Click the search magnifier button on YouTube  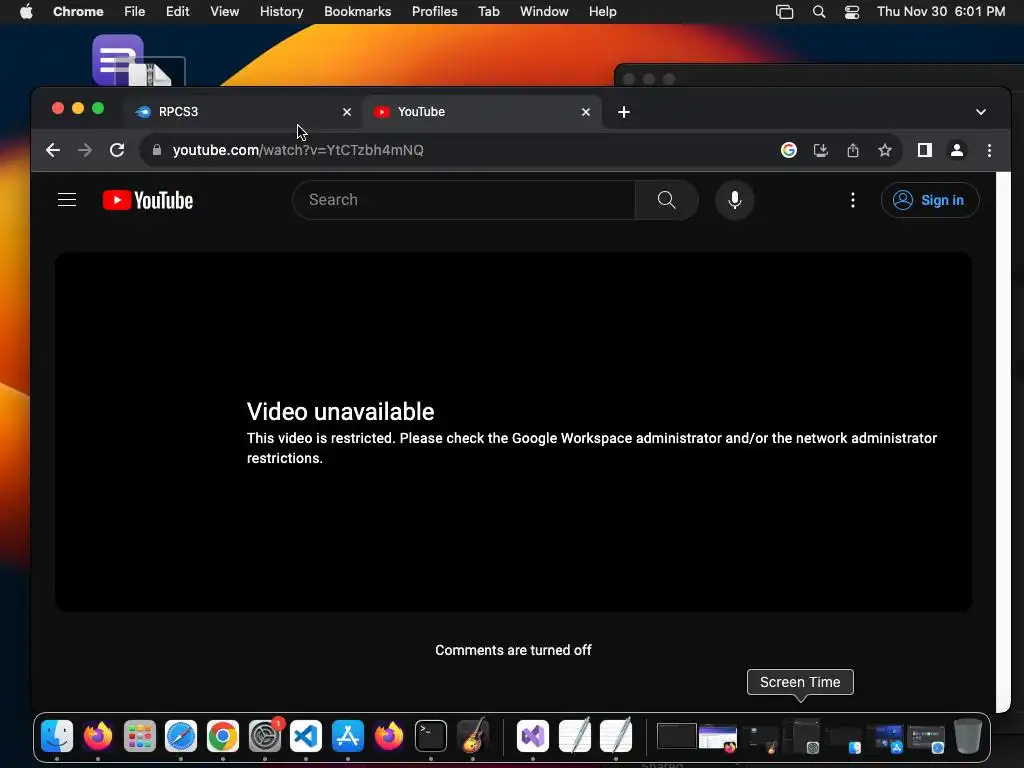(666, 200)
